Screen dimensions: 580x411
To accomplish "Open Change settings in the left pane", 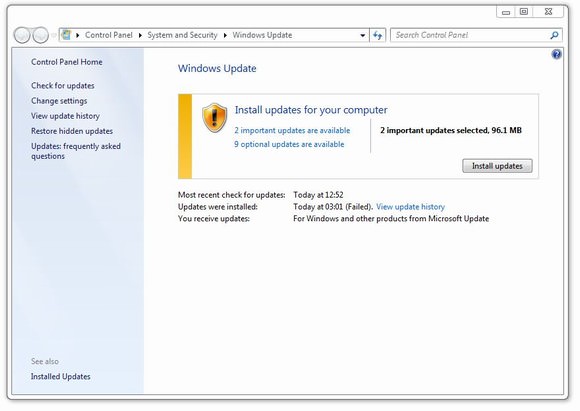I will (59, 101).
